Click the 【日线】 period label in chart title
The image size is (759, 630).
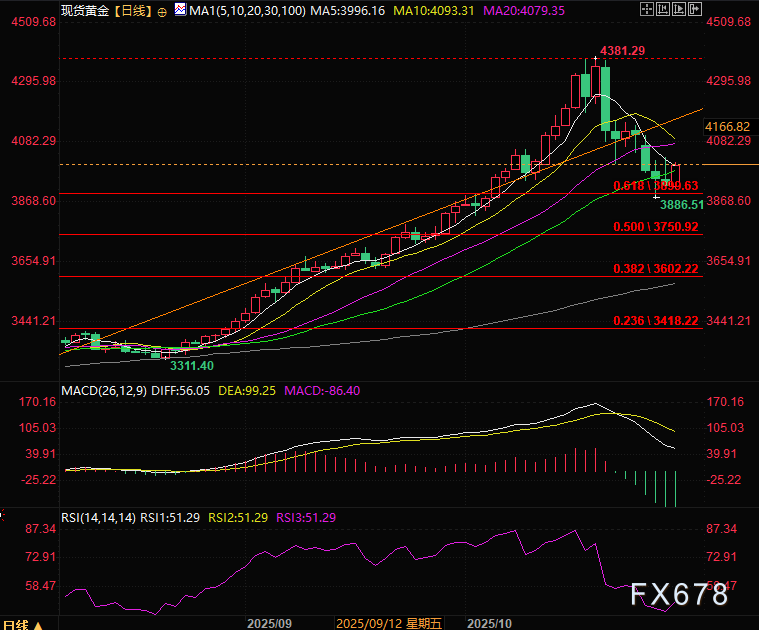coord(131,11)
